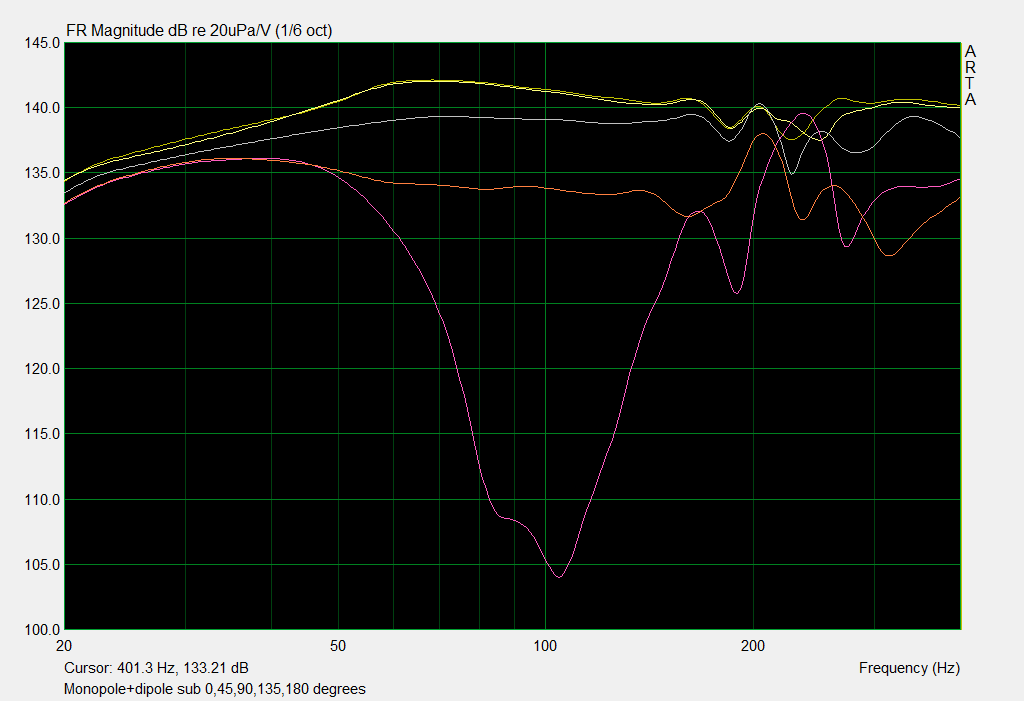Click the 50 frequency axis label
This screenshot has height=701, width=1024.
[338, 646]
